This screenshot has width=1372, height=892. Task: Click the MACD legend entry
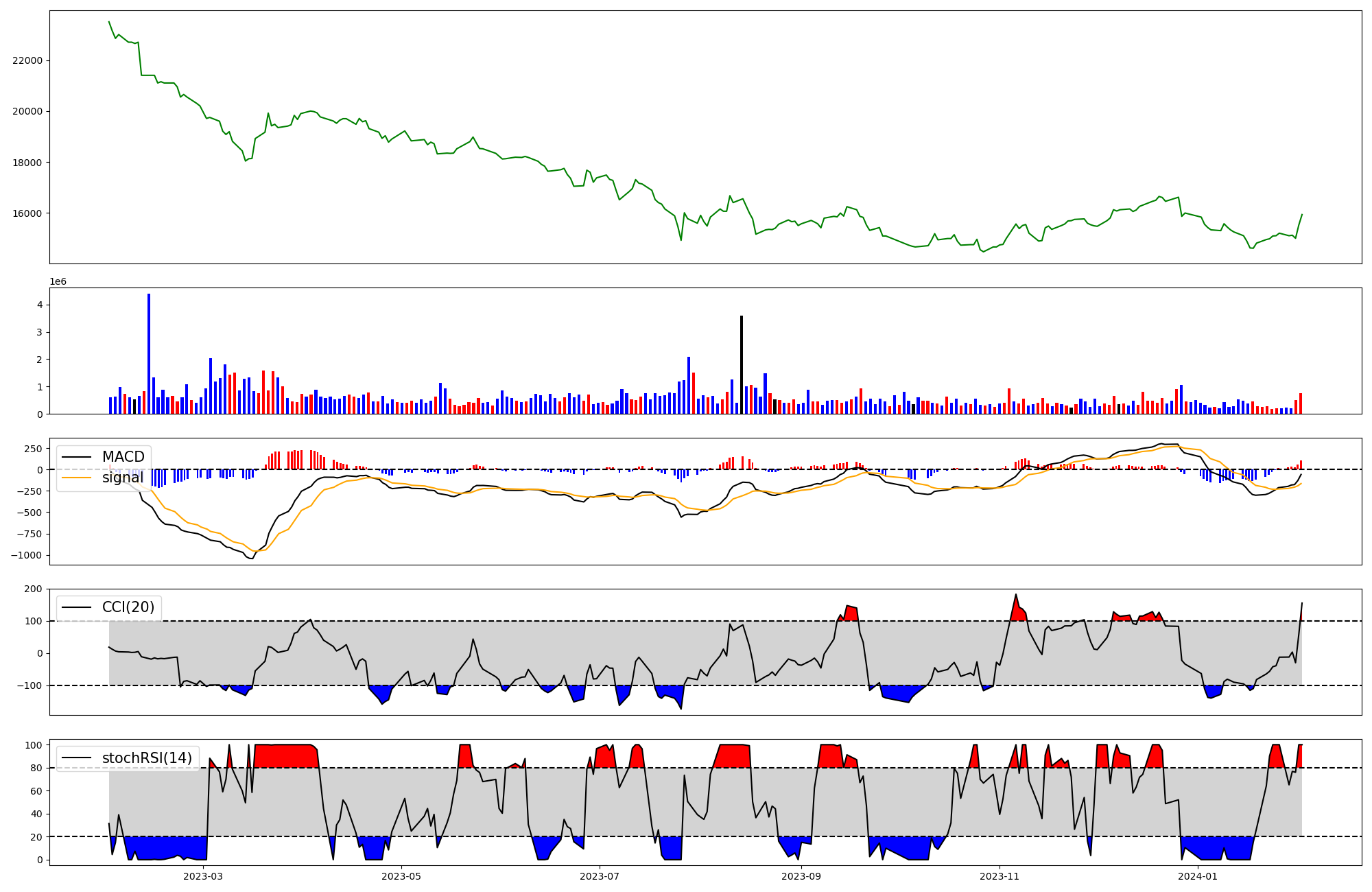pyautogui.click(x=123, y=457)
